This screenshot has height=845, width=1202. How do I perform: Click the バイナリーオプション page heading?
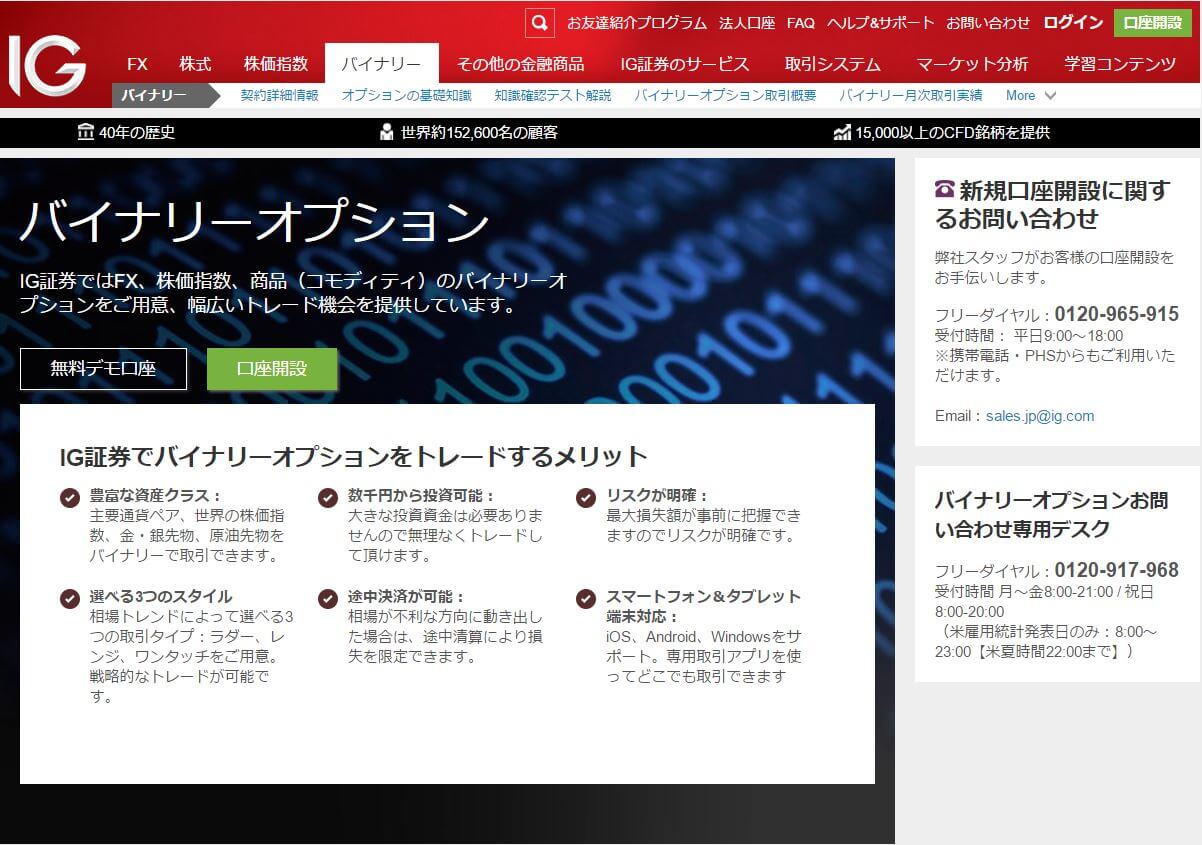(255, 222)
